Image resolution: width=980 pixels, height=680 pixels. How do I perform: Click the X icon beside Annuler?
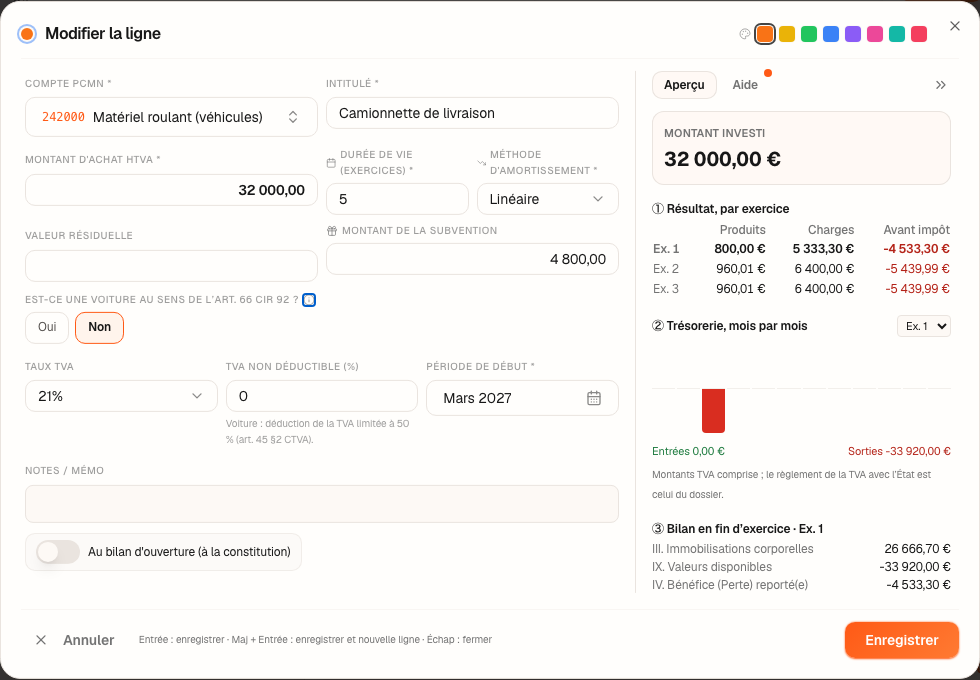point(41,640)
